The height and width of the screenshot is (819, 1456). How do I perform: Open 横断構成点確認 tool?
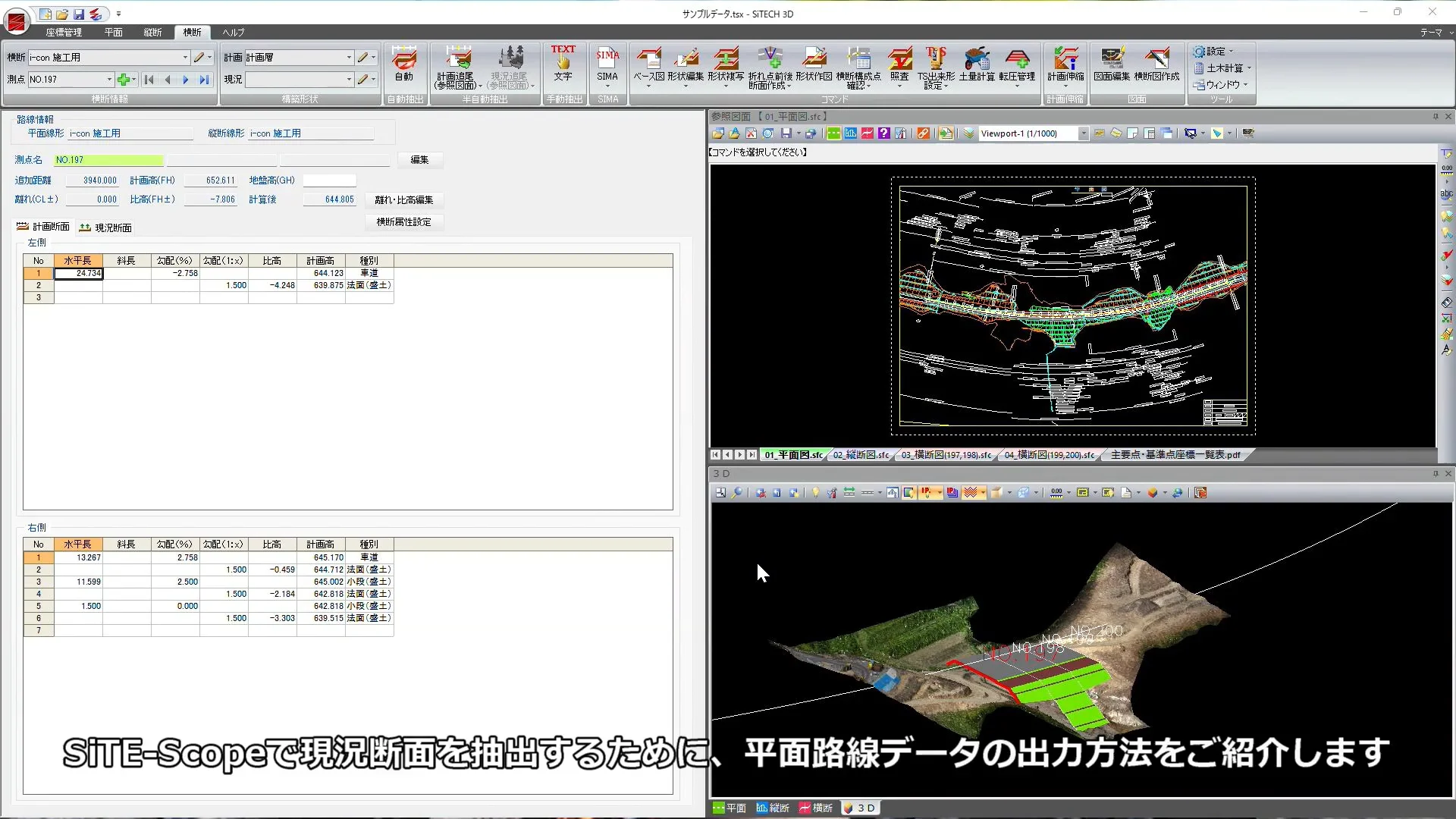pos(858,67)
